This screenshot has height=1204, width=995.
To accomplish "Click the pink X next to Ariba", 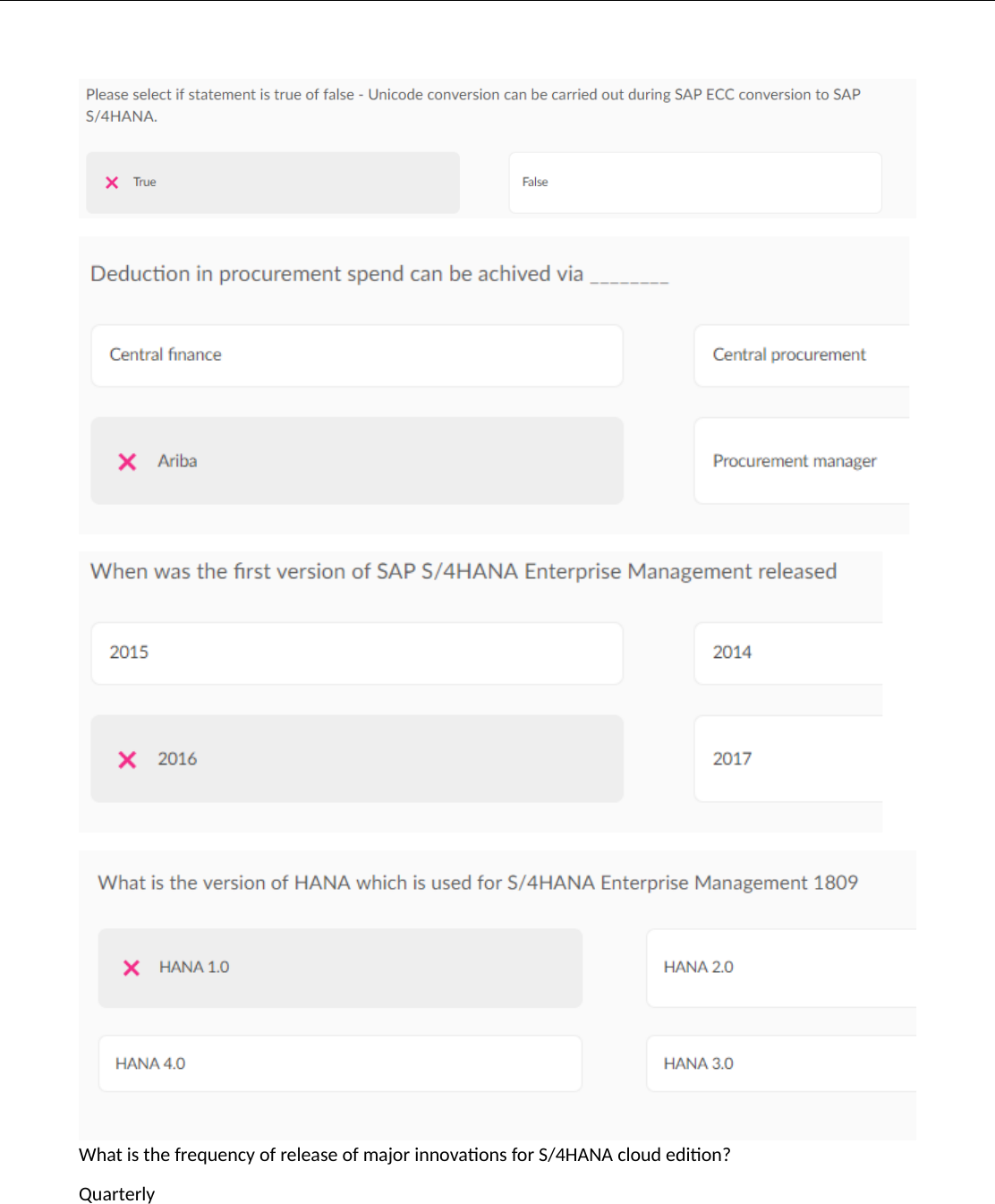I will (x=127, y=461).
